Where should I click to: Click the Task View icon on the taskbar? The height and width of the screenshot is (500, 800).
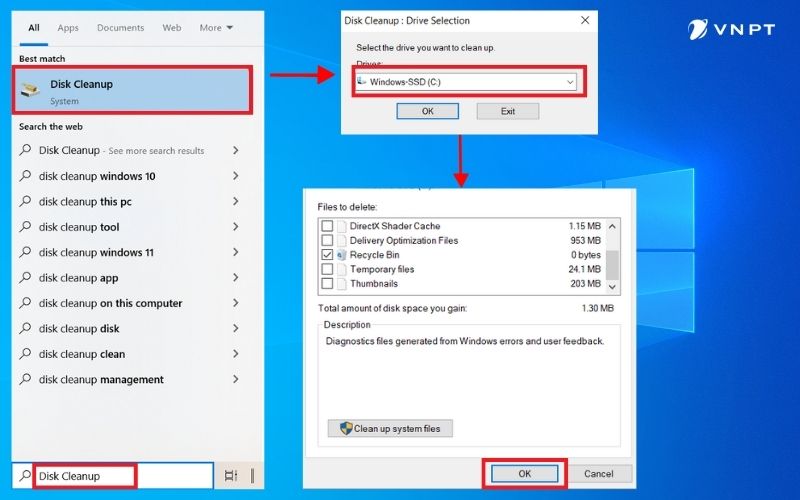coord(232,476)
